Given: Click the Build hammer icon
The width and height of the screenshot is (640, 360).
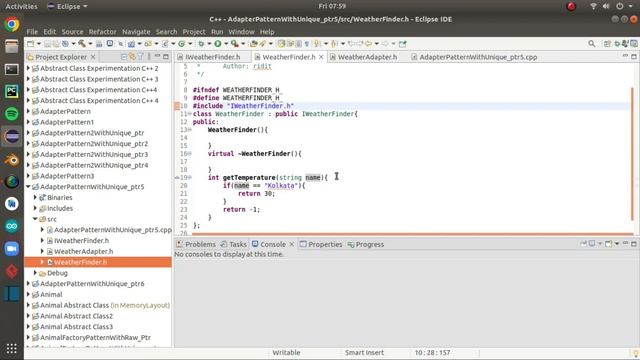Looking at the screenshot, I should pyautogui.click(x=82, y=44).
